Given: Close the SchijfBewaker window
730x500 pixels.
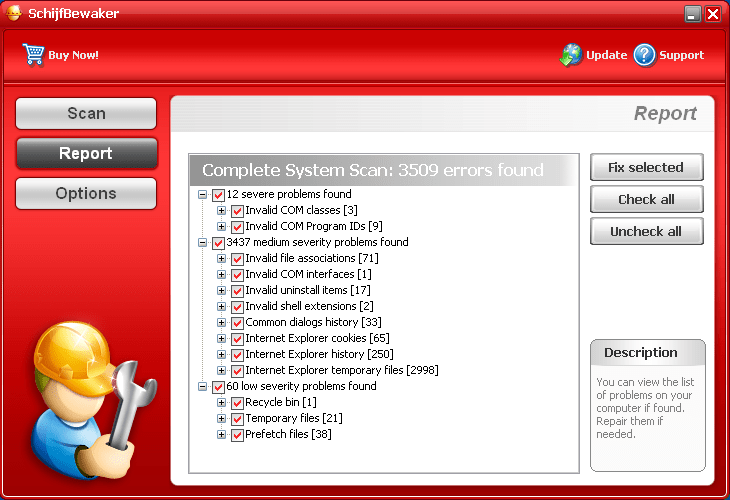Looking at the screenshot, I should pos(712,13).
